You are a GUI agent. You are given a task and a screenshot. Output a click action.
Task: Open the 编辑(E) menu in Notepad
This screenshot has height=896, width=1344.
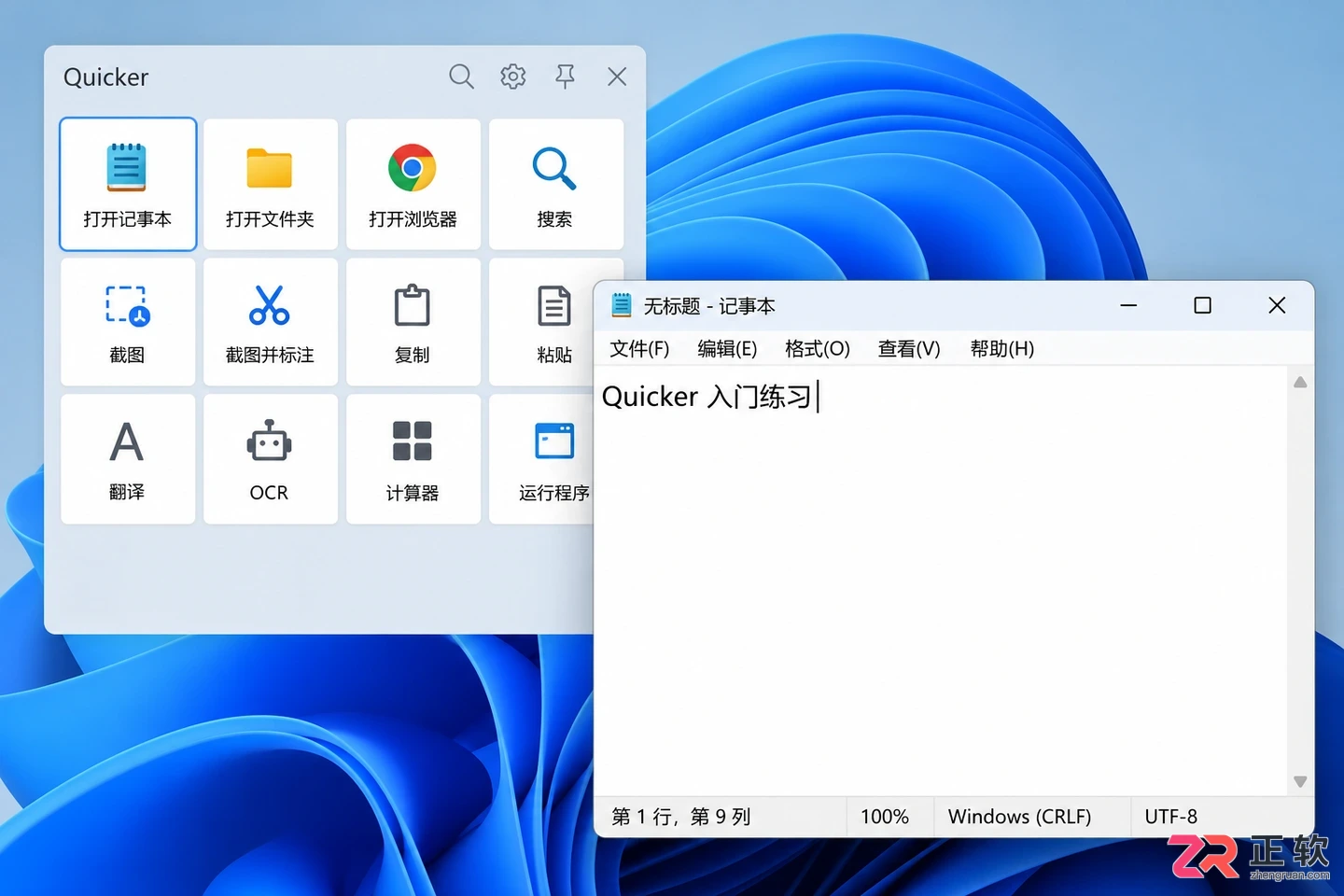(x=727, y=349)
